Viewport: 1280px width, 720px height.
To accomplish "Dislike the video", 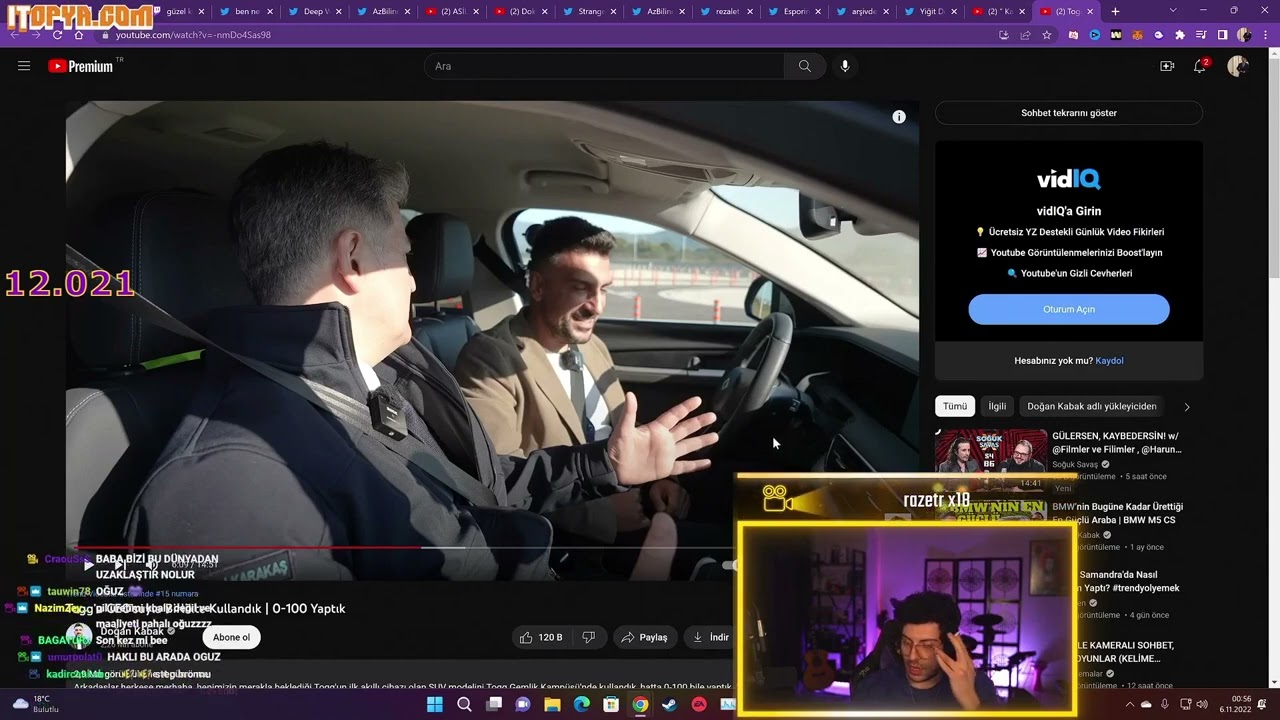I will (589, 637).
